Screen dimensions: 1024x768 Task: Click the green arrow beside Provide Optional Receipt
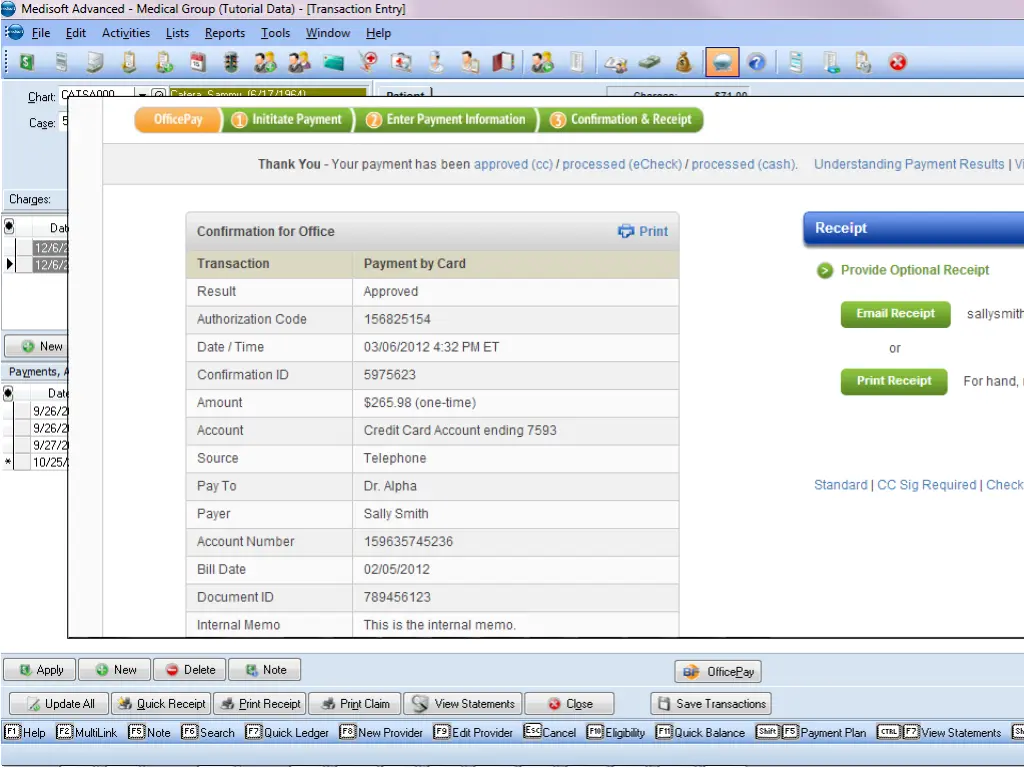pos(825,270)
